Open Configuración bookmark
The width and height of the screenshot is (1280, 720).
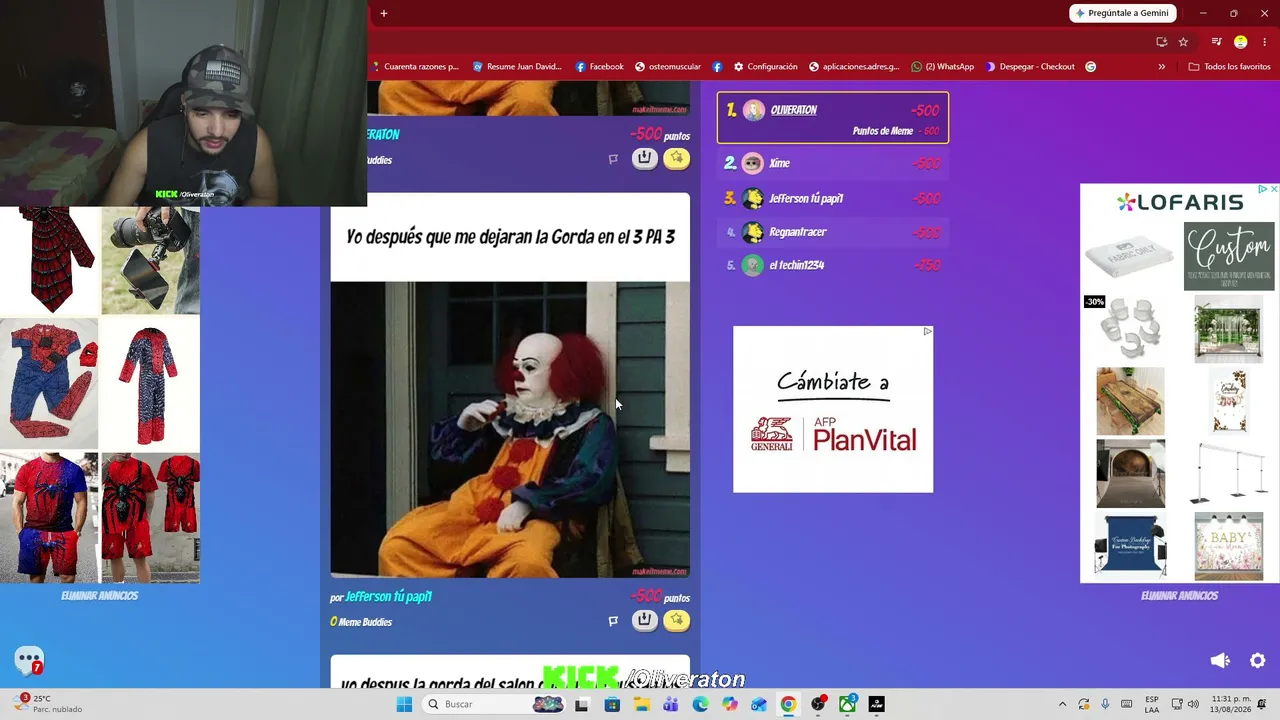[x=765, y=67]
